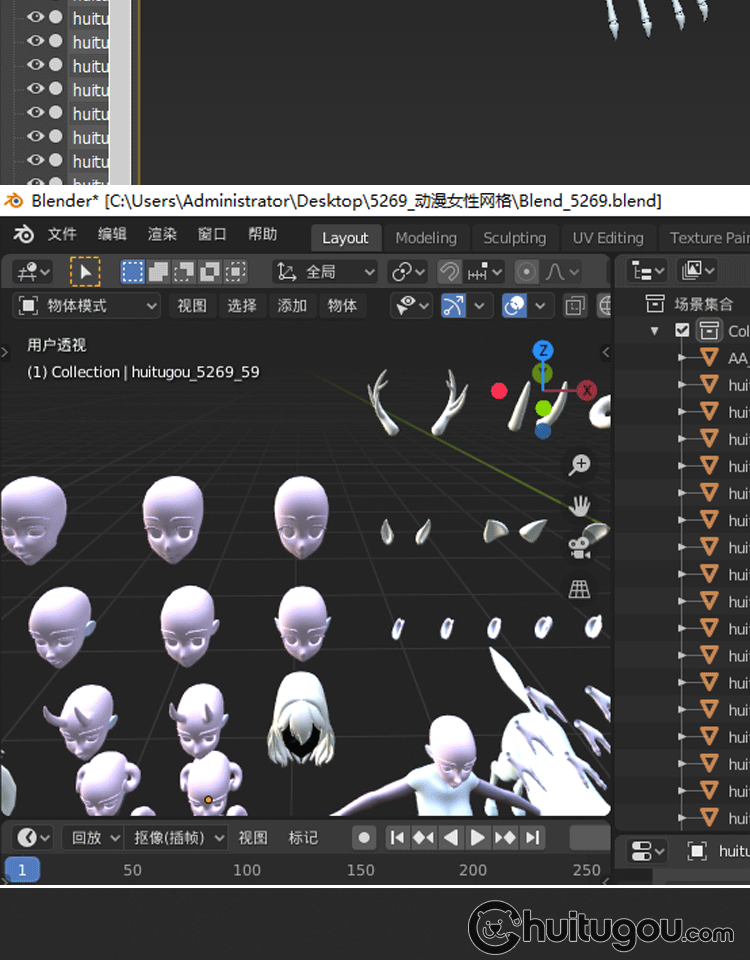
Task: Click the 添加 (Add) menu button
Action: tap(292, 306)
